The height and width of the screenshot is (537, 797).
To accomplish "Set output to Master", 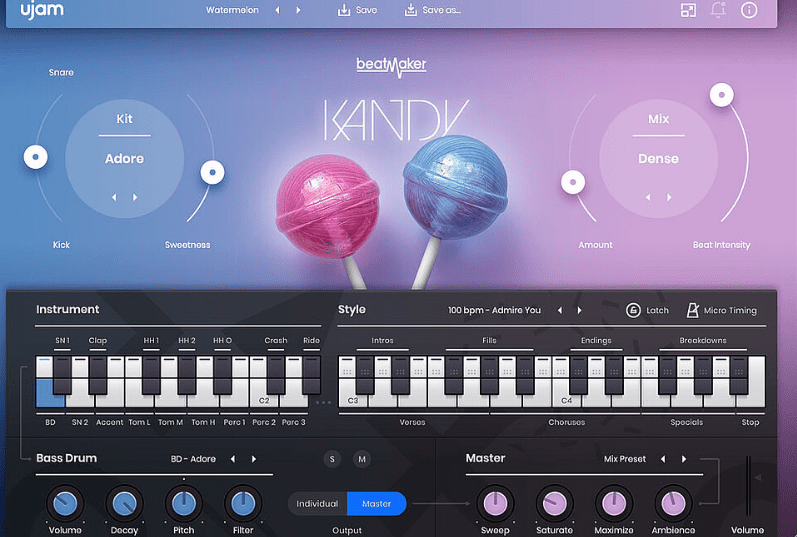I will click(x=377, y=503).
